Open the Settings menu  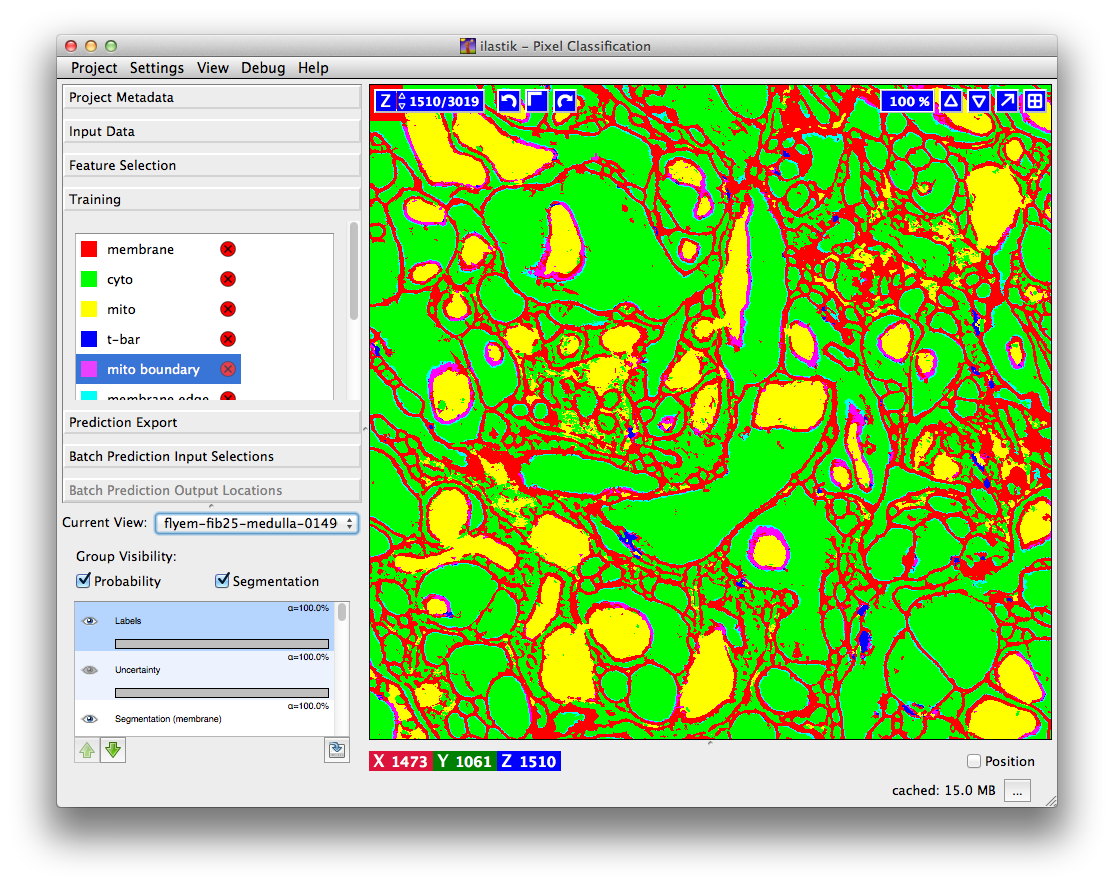pyautogui.click(x=157, y=68)
